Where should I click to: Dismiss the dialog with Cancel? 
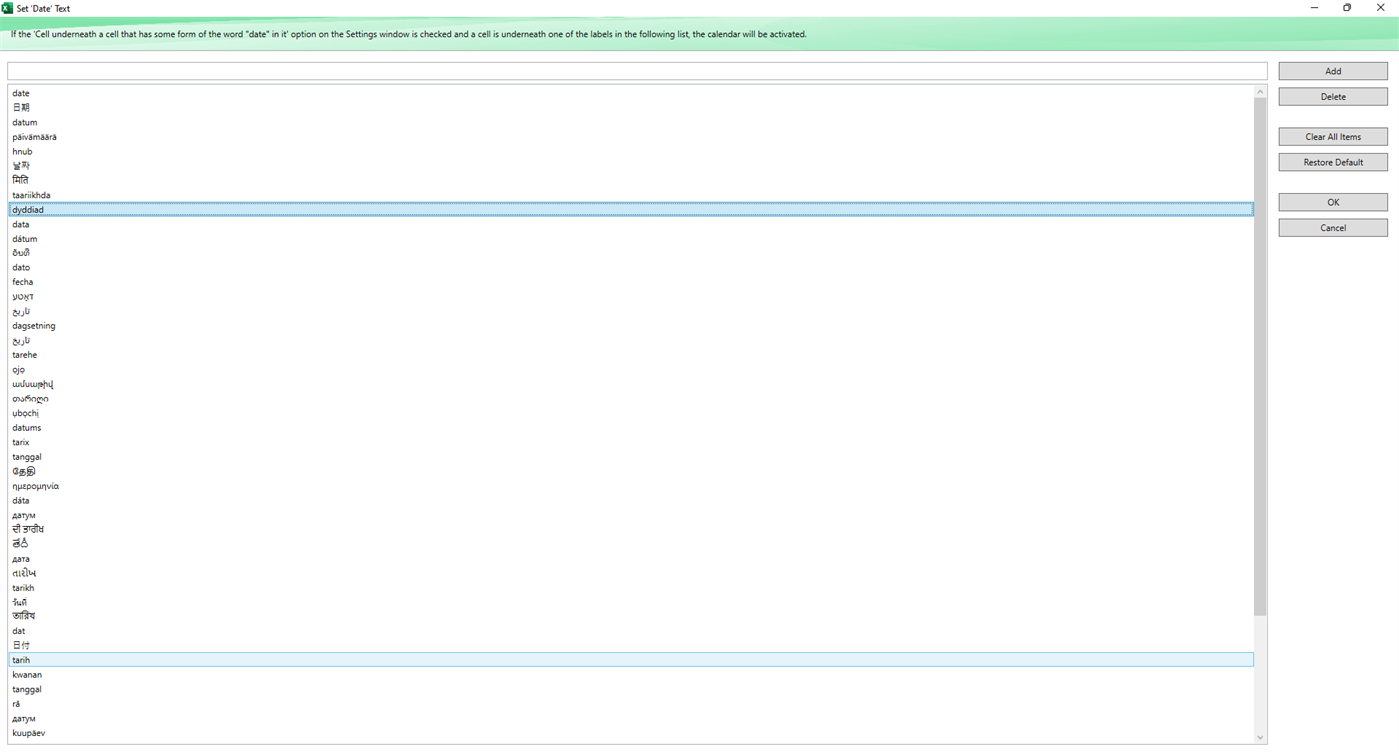pos(1332,227)
